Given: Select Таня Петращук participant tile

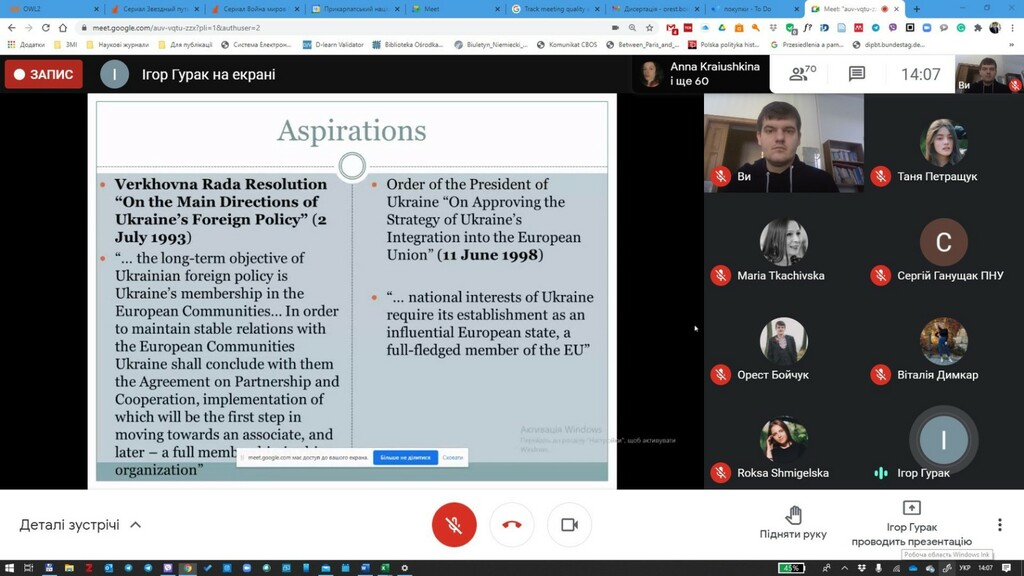Looking at the screenshot, I should pyautogui.click(x=944, y=143).
